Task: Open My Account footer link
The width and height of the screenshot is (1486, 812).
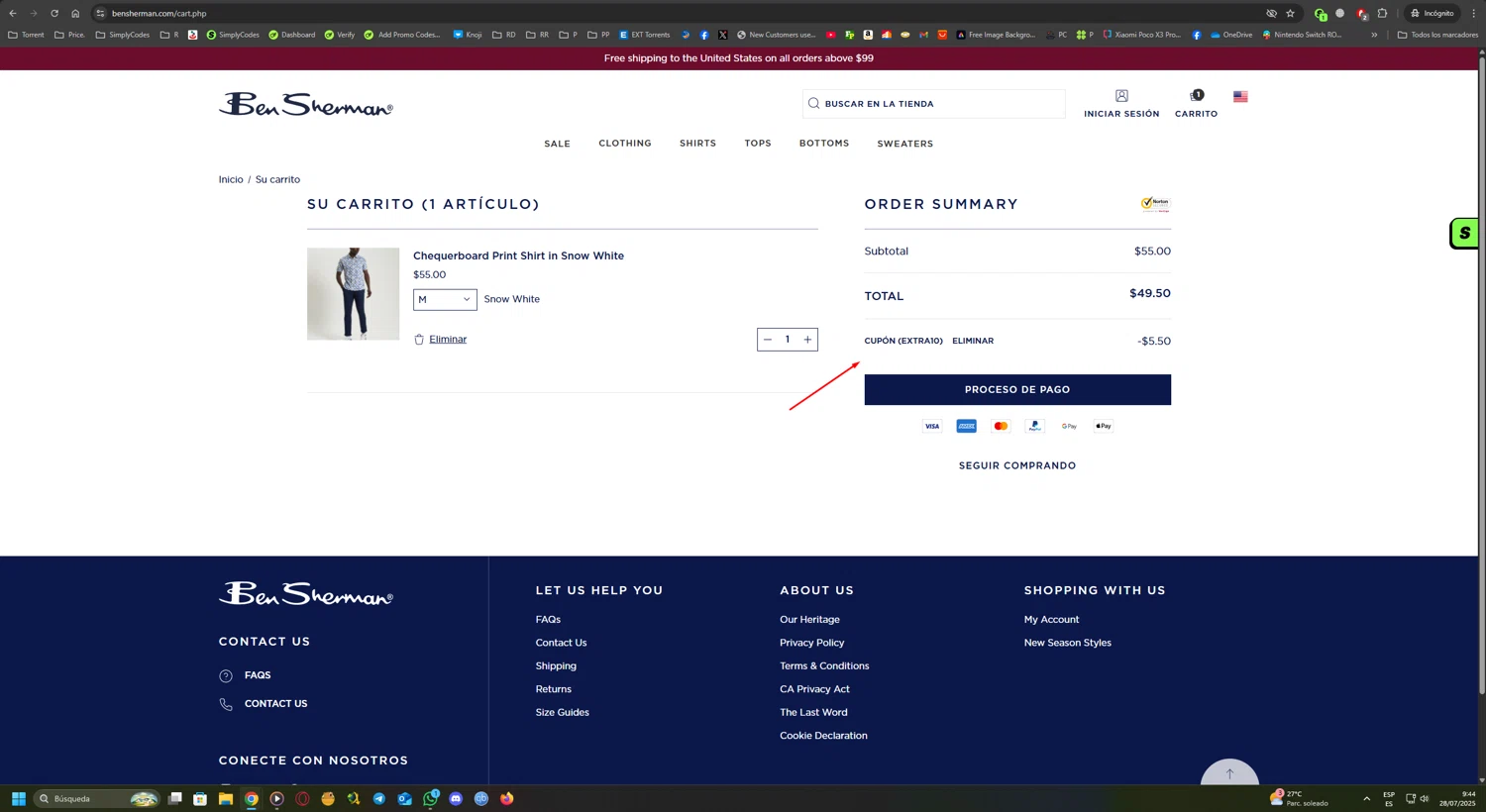Action: coord(1051,620)
